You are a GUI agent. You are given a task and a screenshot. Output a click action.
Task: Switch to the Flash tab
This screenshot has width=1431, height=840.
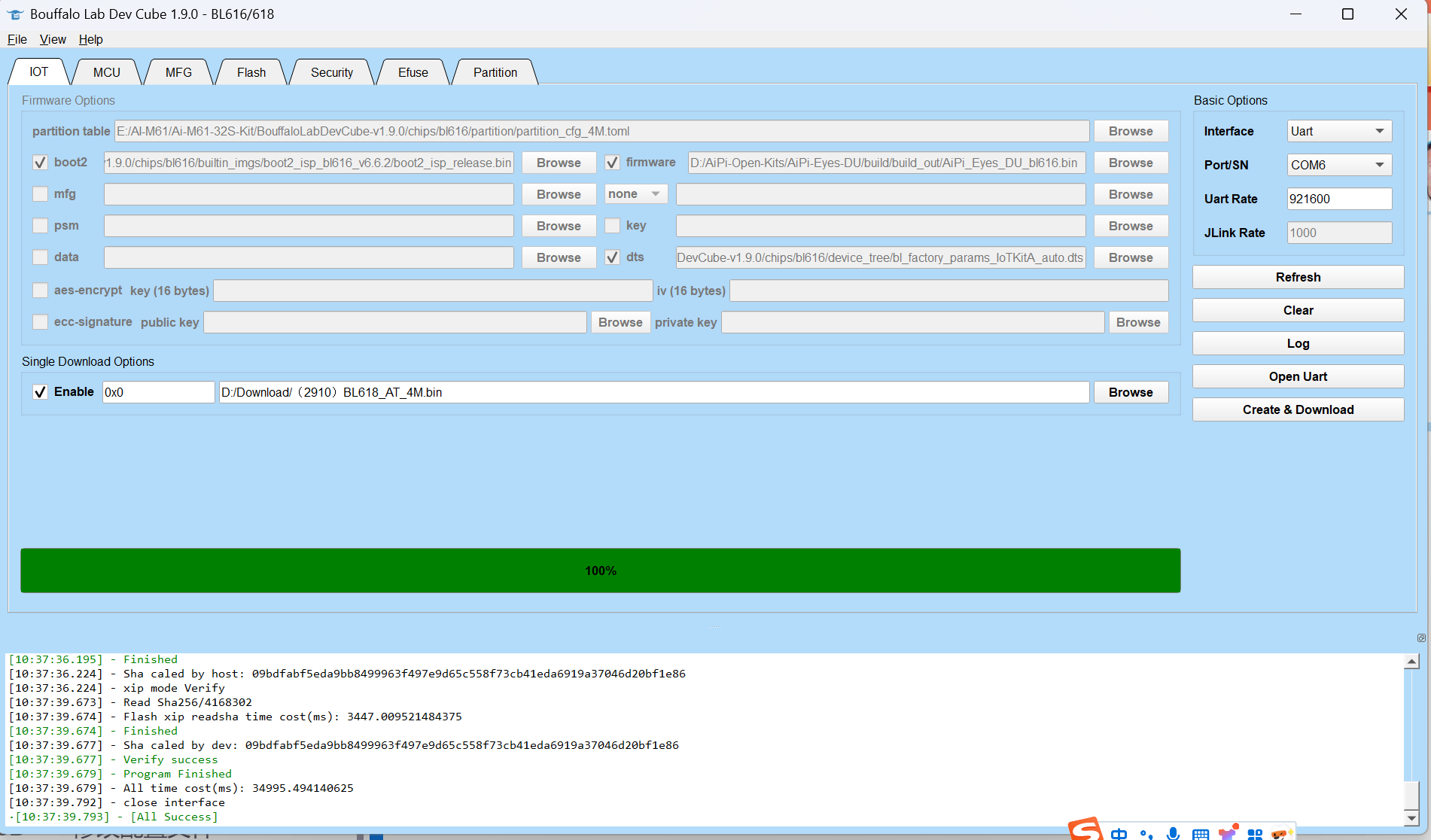(x=251, y=72)
